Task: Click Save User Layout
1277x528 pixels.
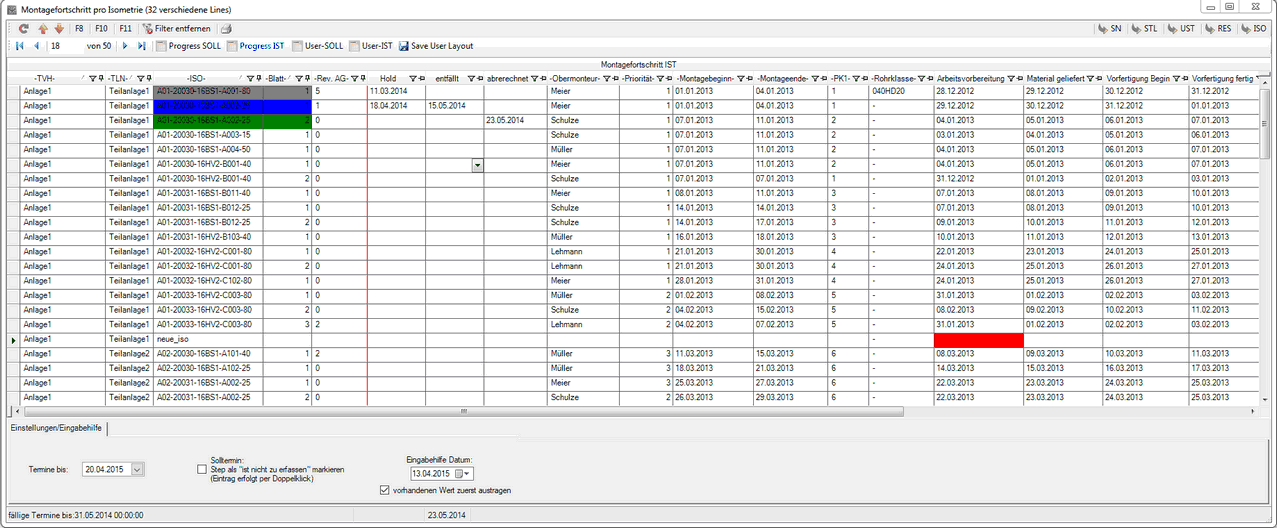Action: [x=435, y=46]
